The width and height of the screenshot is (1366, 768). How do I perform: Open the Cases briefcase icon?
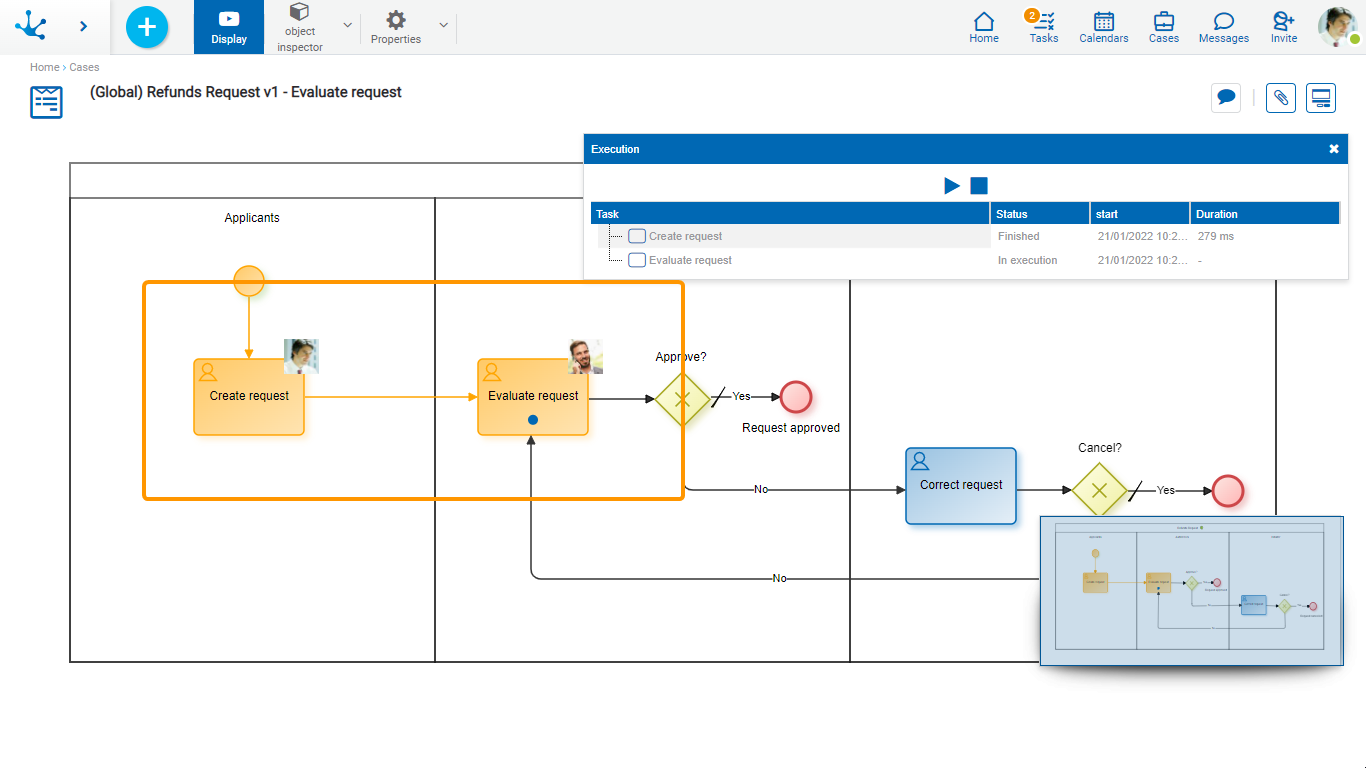pyautogui.click(x=1163, y=27)
